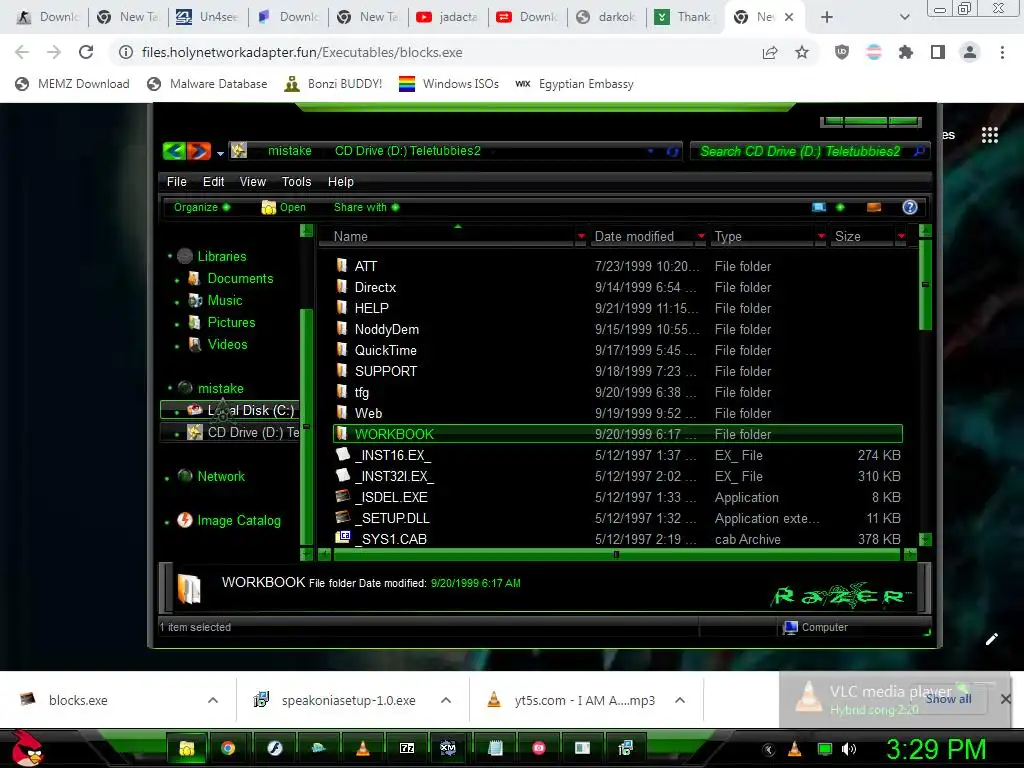Open the Bonzi BUDDY! bookmark

coord(333,84)
